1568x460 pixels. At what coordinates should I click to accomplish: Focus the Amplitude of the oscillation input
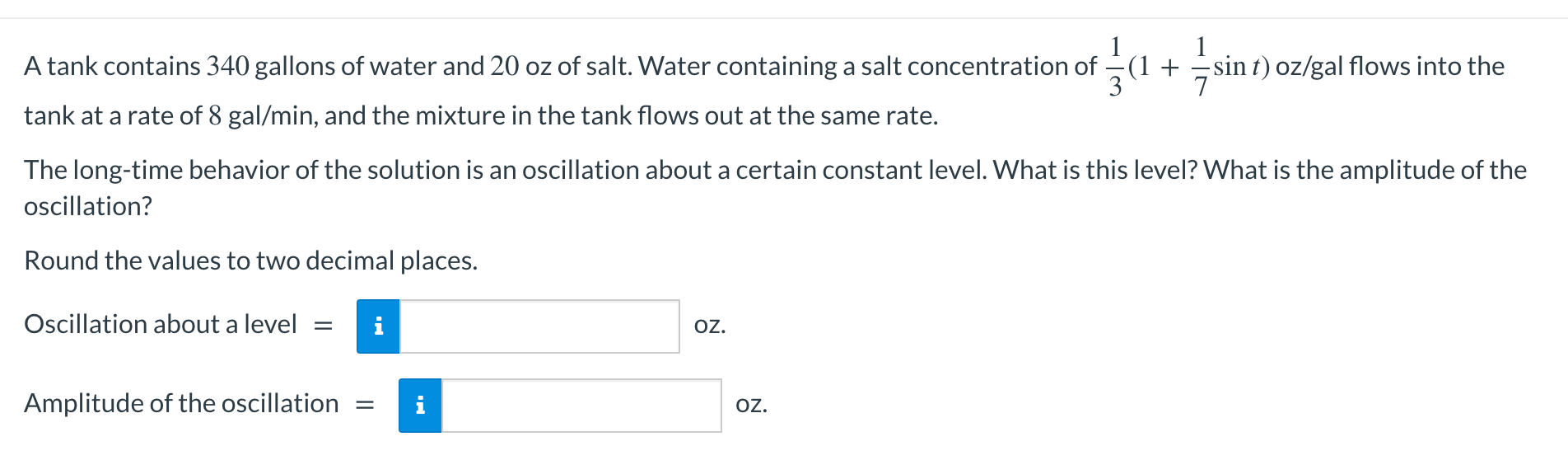point(581,406)
